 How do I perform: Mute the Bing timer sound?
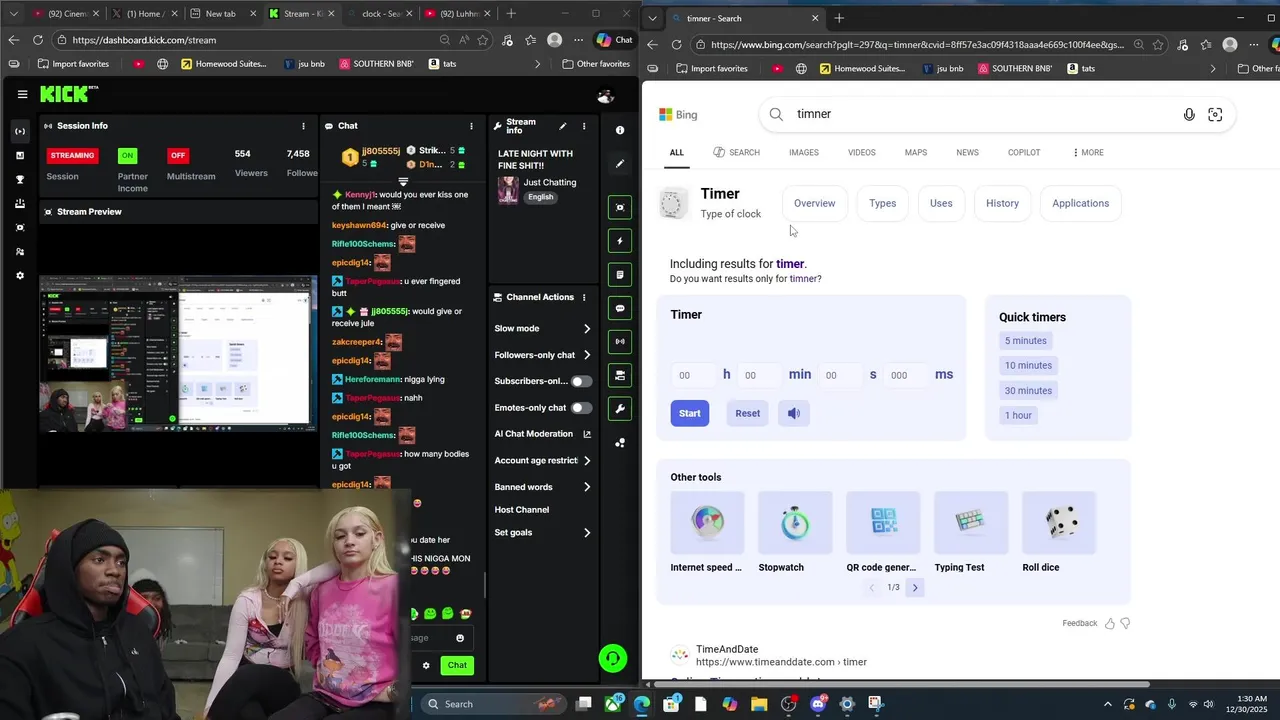(x=794, y=413)
